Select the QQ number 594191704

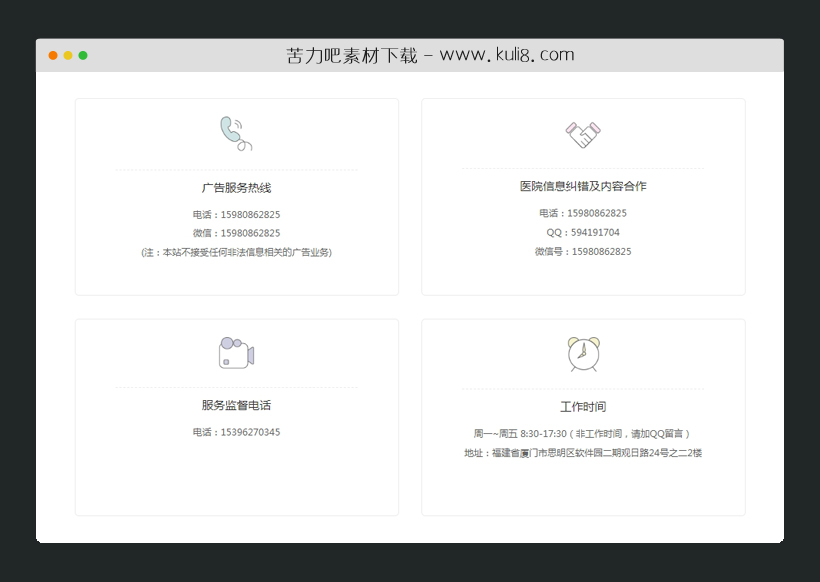pyautogui.click(x=582, y=233)
